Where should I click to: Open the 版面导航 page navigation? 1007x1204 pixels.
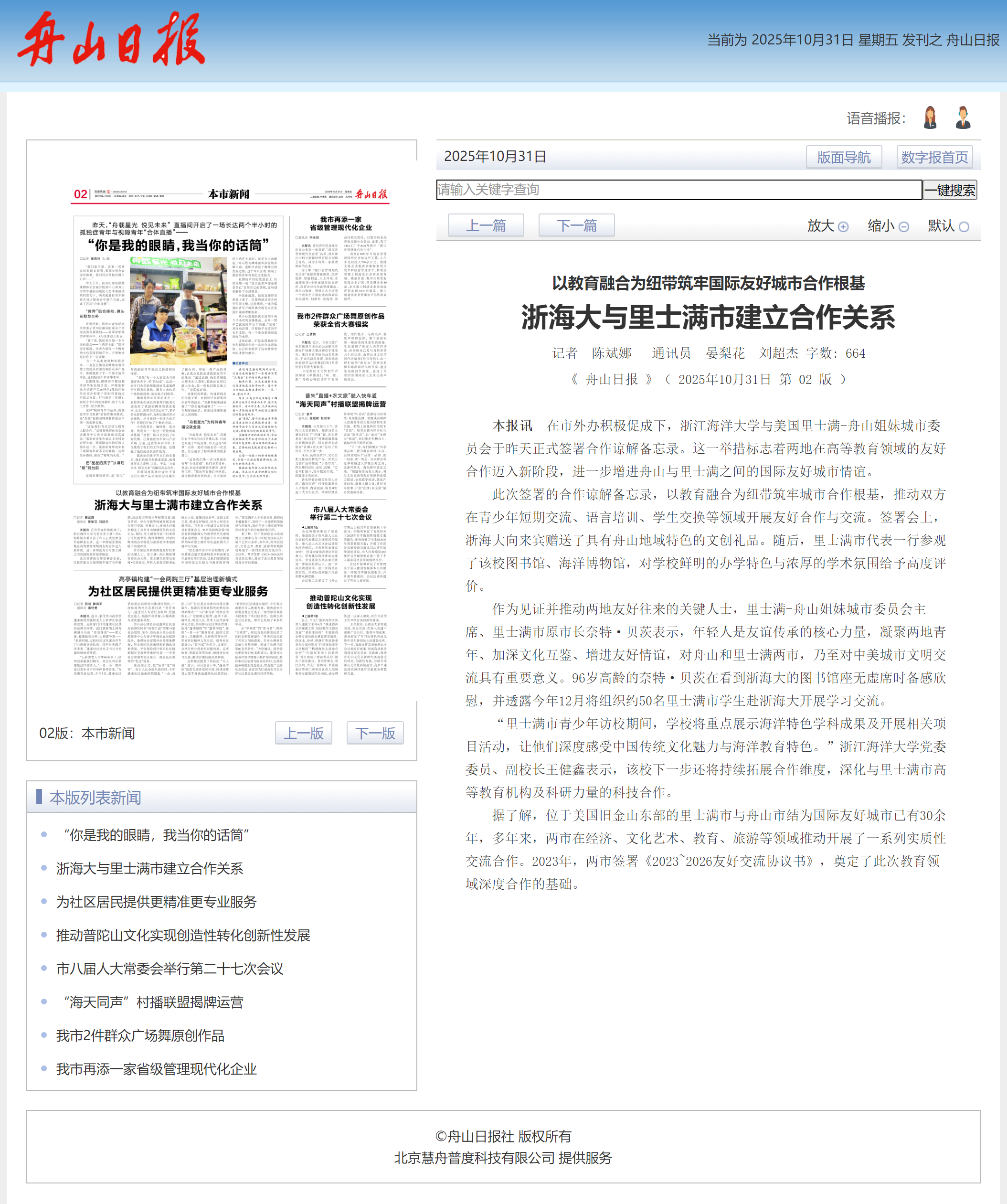point(843,157)
